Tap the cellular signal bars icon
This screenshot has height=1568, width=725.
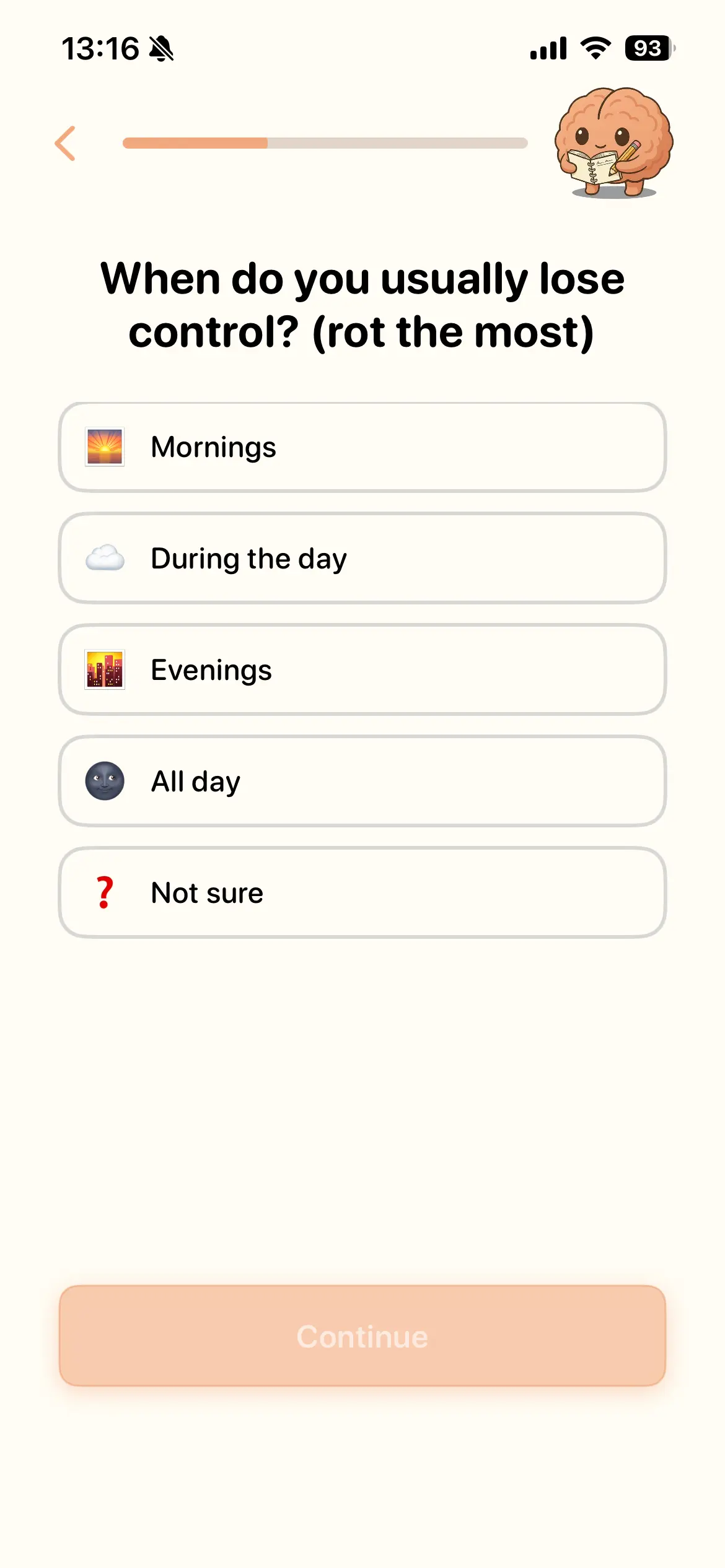(x=548, y=48)
